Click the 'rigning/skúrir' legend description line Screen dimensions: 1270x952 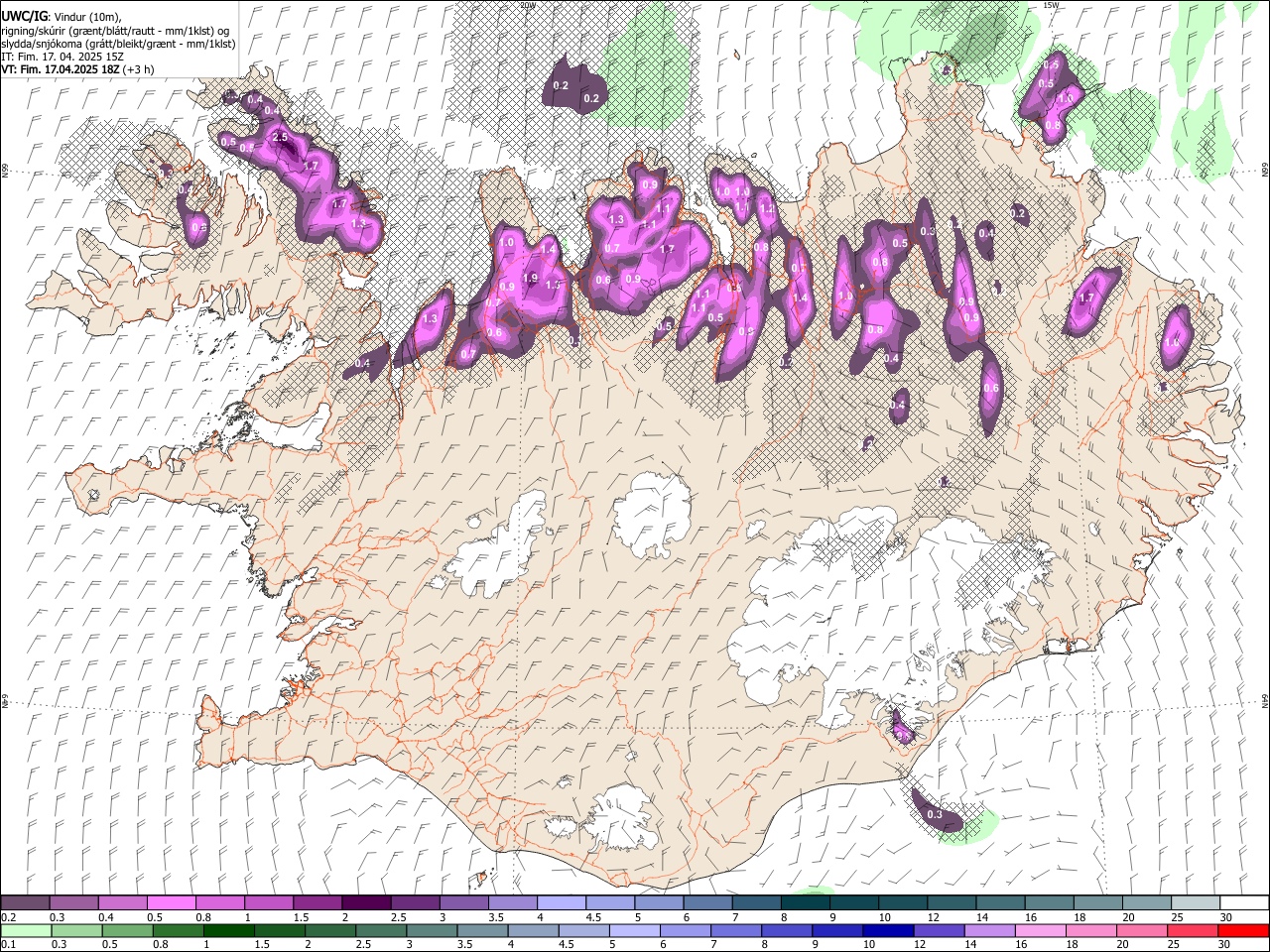click(116, 31)
